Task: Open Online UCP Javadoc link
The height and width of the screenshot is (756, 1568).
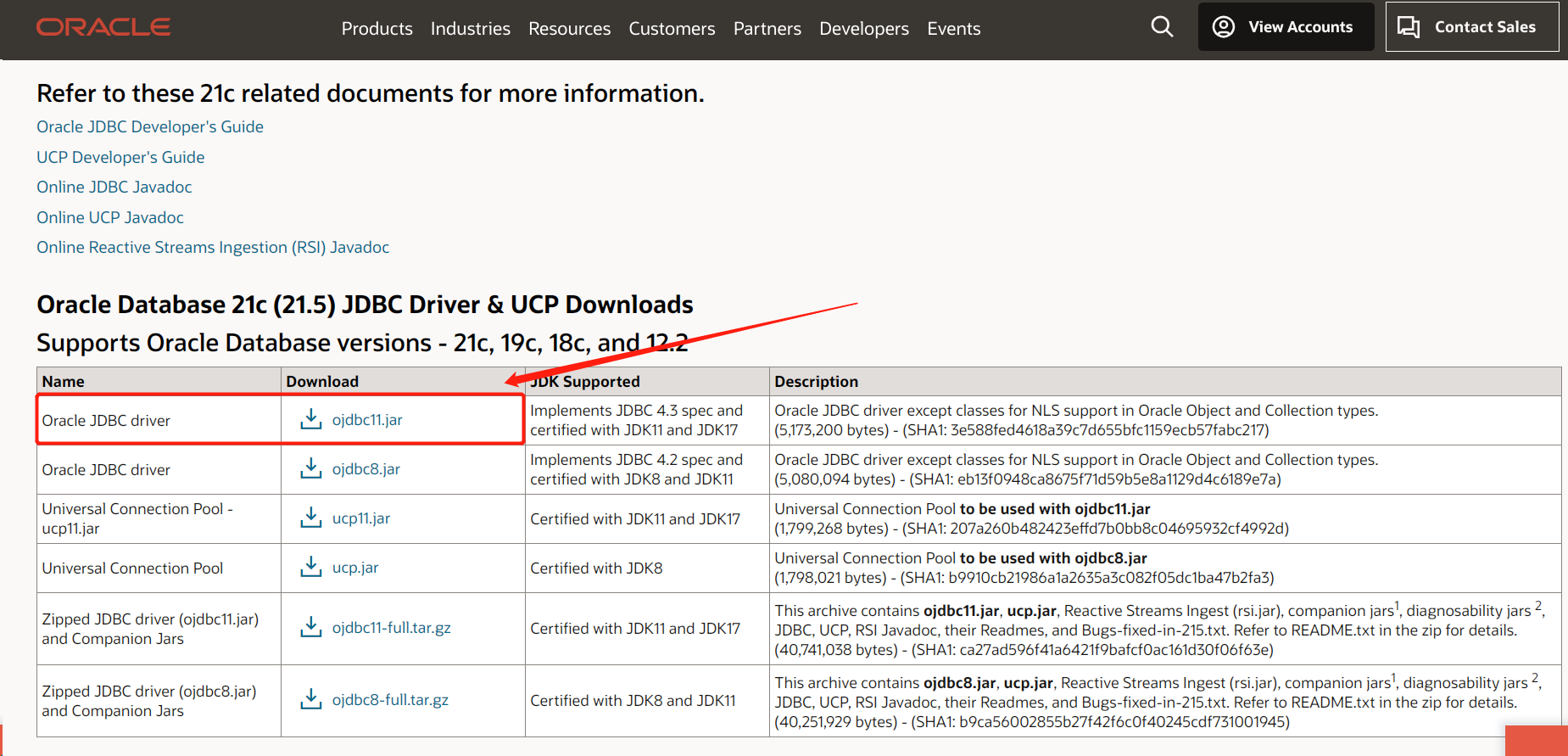Action: click(110, 217)
